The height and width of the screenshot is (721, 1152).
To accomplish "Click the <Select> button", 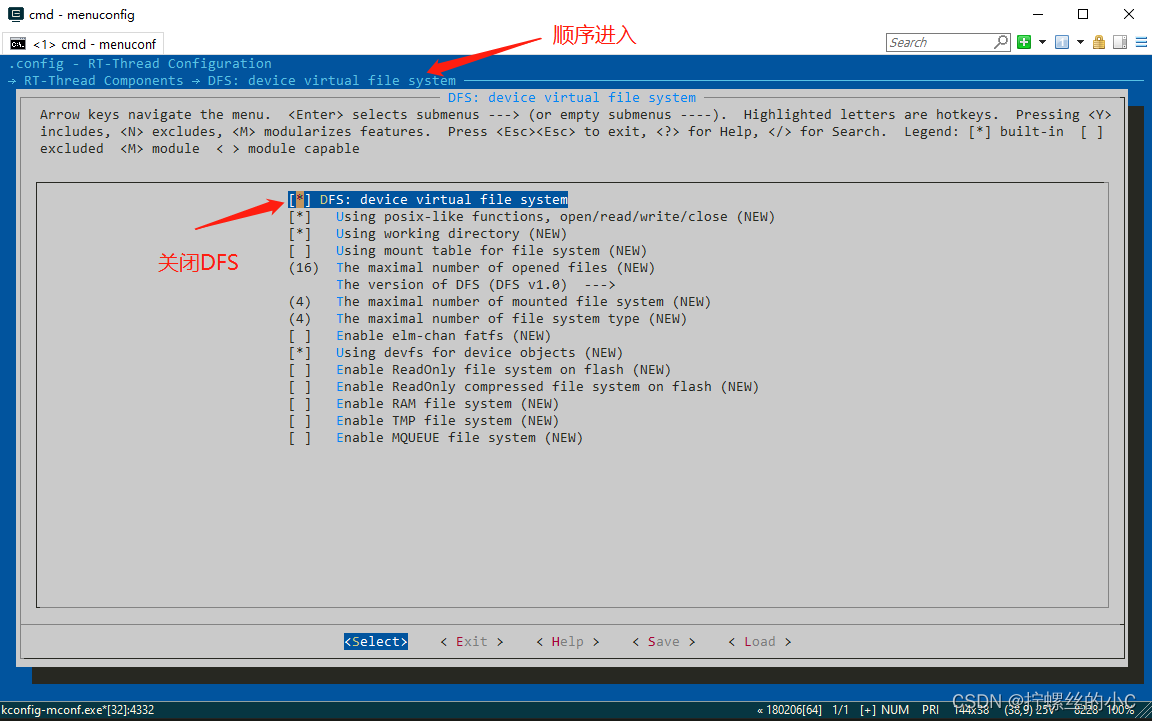I will (x=376, y=642).
